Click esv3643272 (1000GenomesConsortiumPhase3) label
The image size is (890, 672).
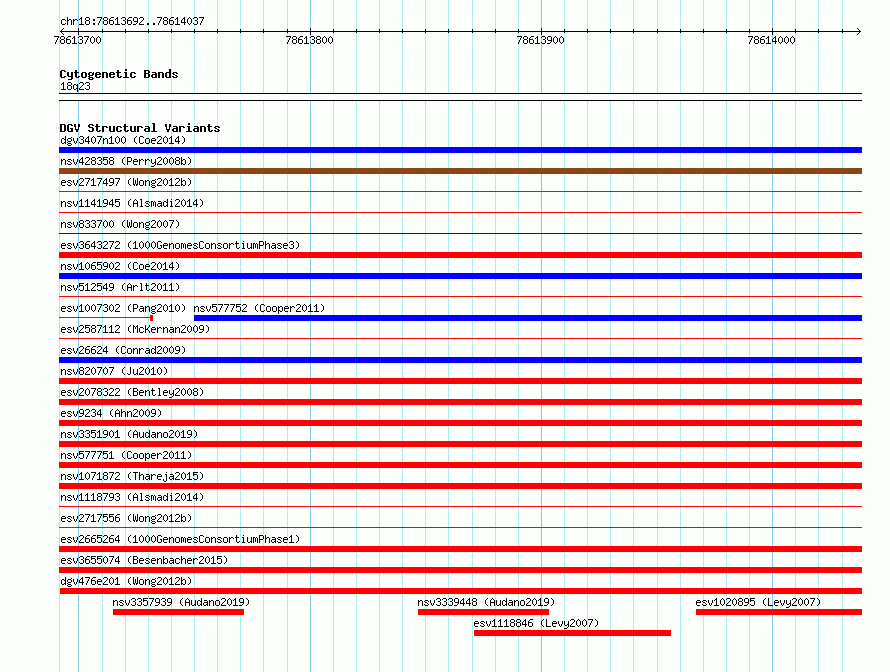coord(180,245)
